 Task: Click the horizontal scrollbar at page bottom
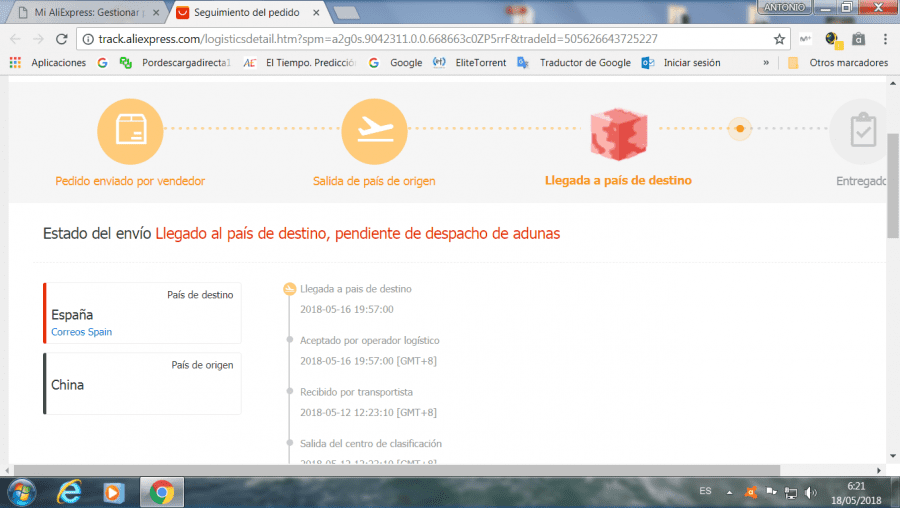coord(396,470)
